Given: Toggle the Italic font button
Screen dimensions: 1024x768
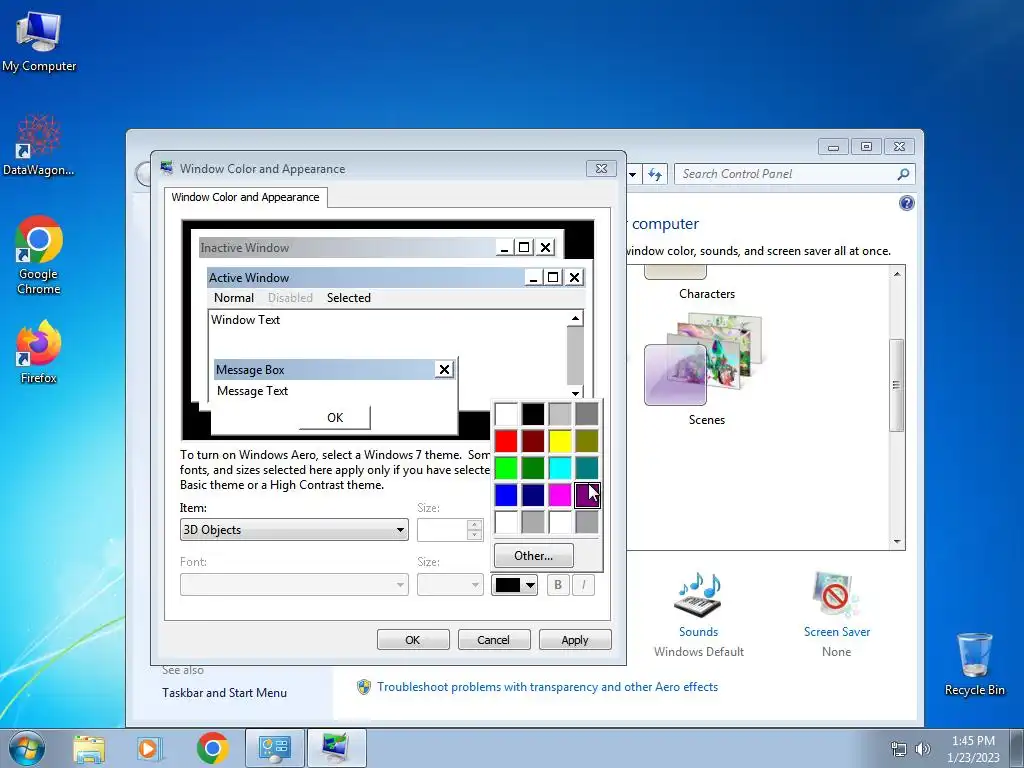Looking at the screenshot, I should [584, 584].
